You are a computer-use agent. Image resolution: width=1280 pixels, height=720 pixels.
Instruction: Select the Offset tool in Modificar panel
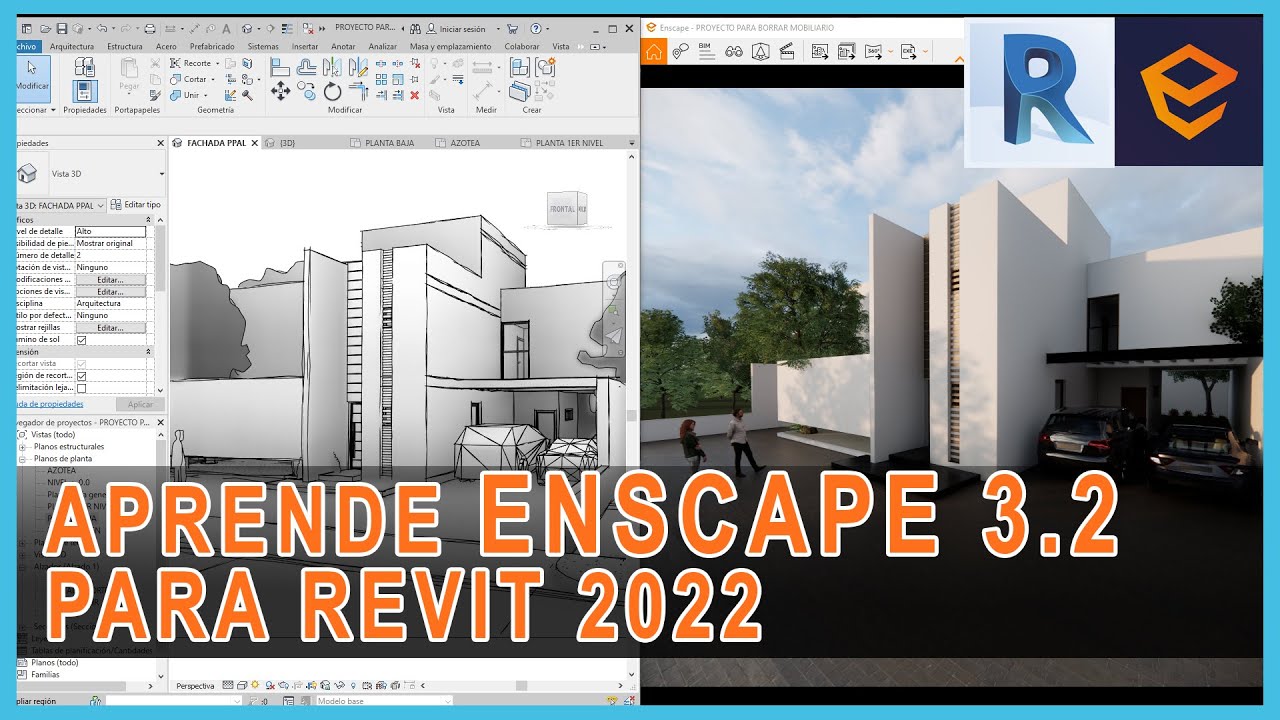[307, 67]
